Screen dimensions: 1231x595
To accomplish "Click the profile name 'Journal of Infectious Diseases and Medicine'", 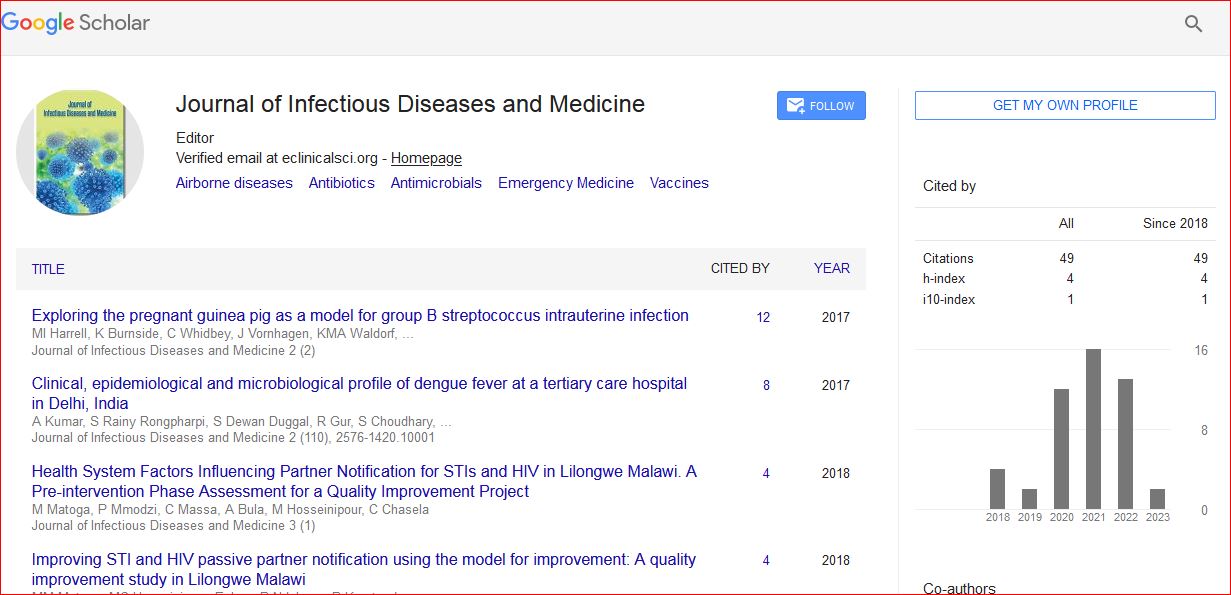I will pos(410,104).
